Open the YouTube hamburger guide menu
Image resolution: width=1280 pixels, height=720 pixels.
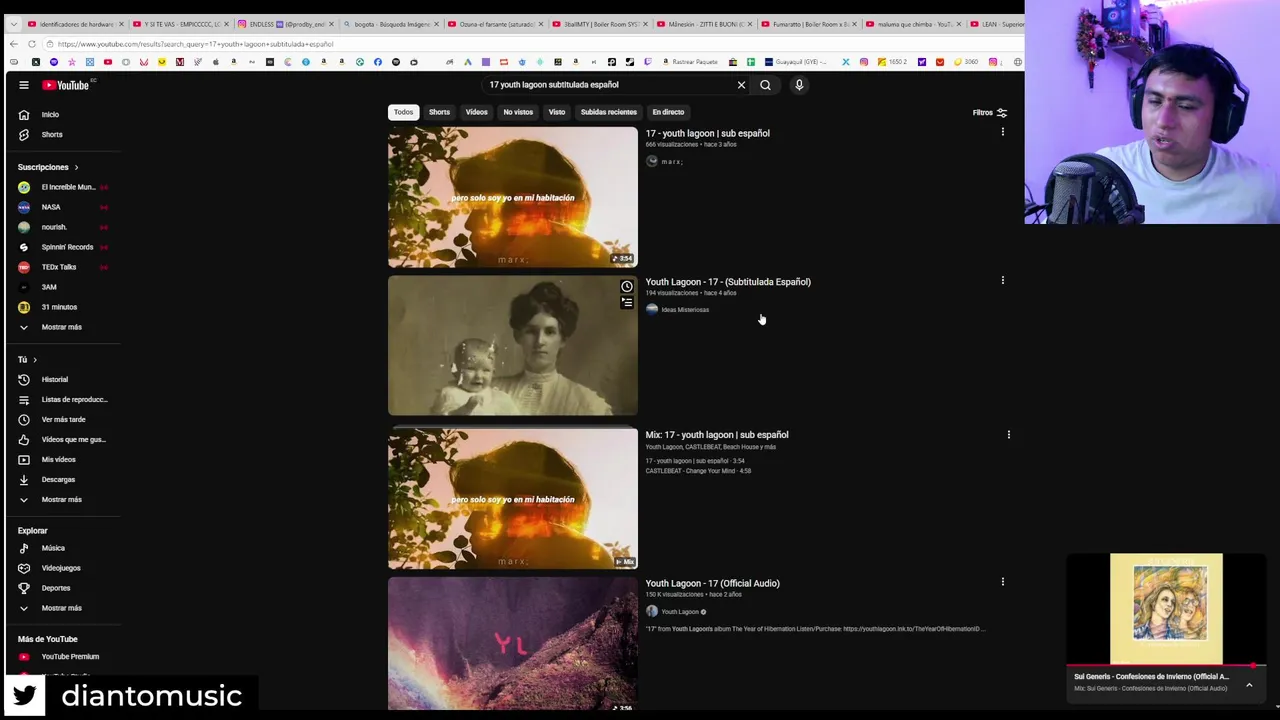[24, 85]
